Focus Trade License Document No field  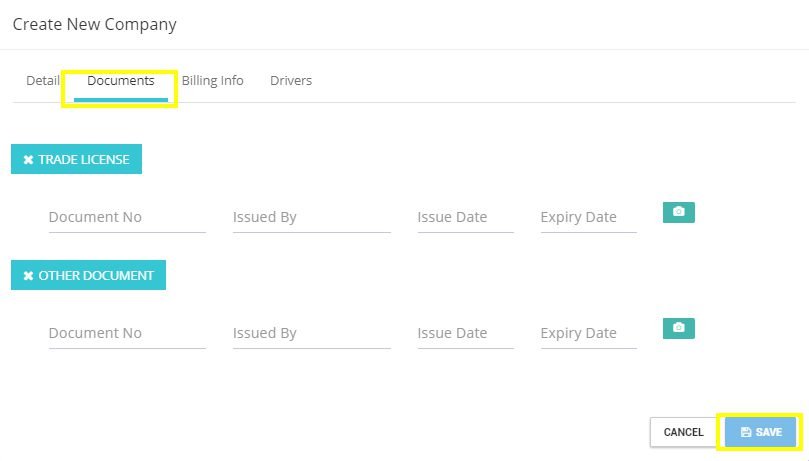coord(127,218)
